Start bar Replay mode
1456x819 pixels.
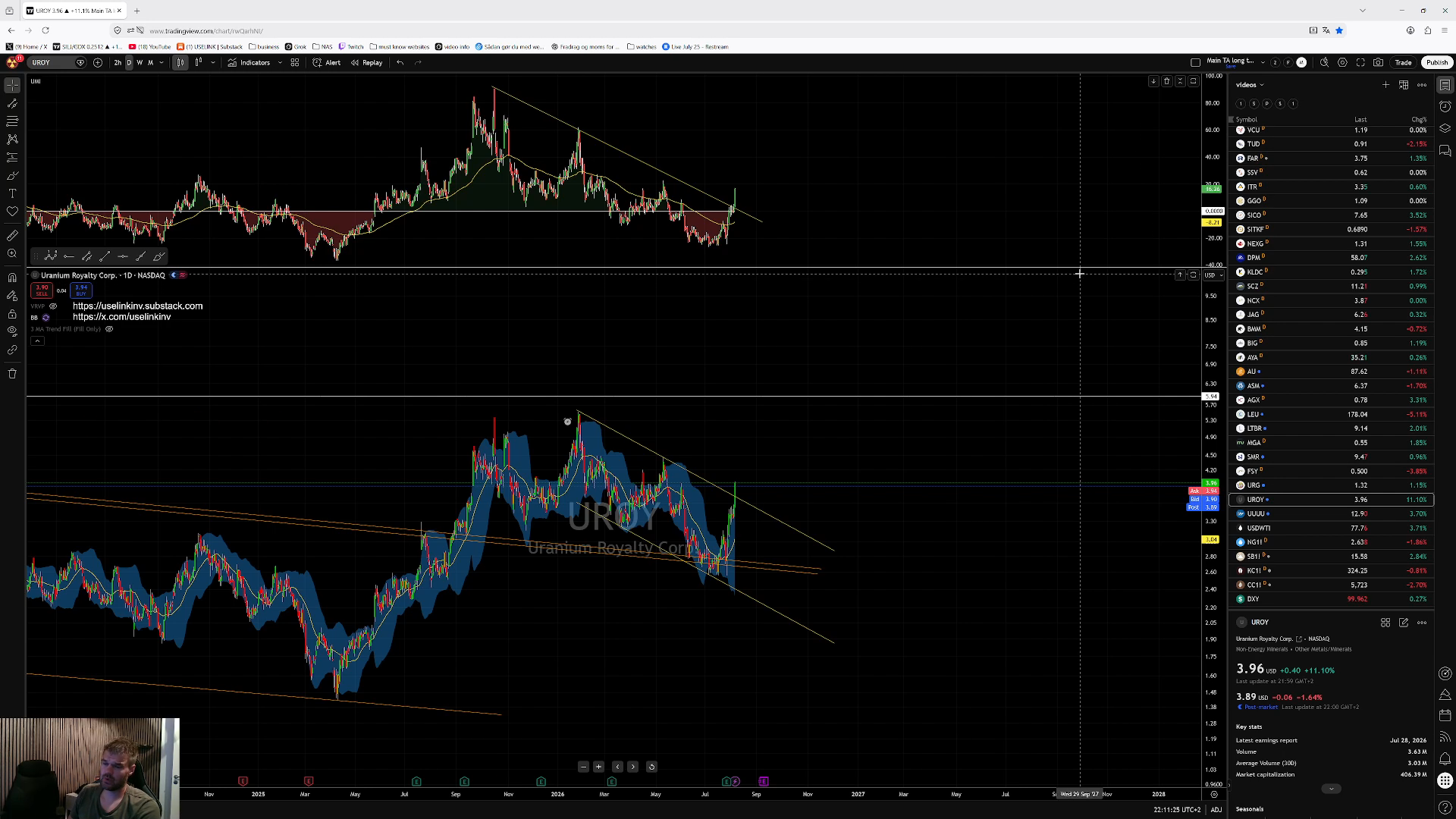click(x=367, y=63)
